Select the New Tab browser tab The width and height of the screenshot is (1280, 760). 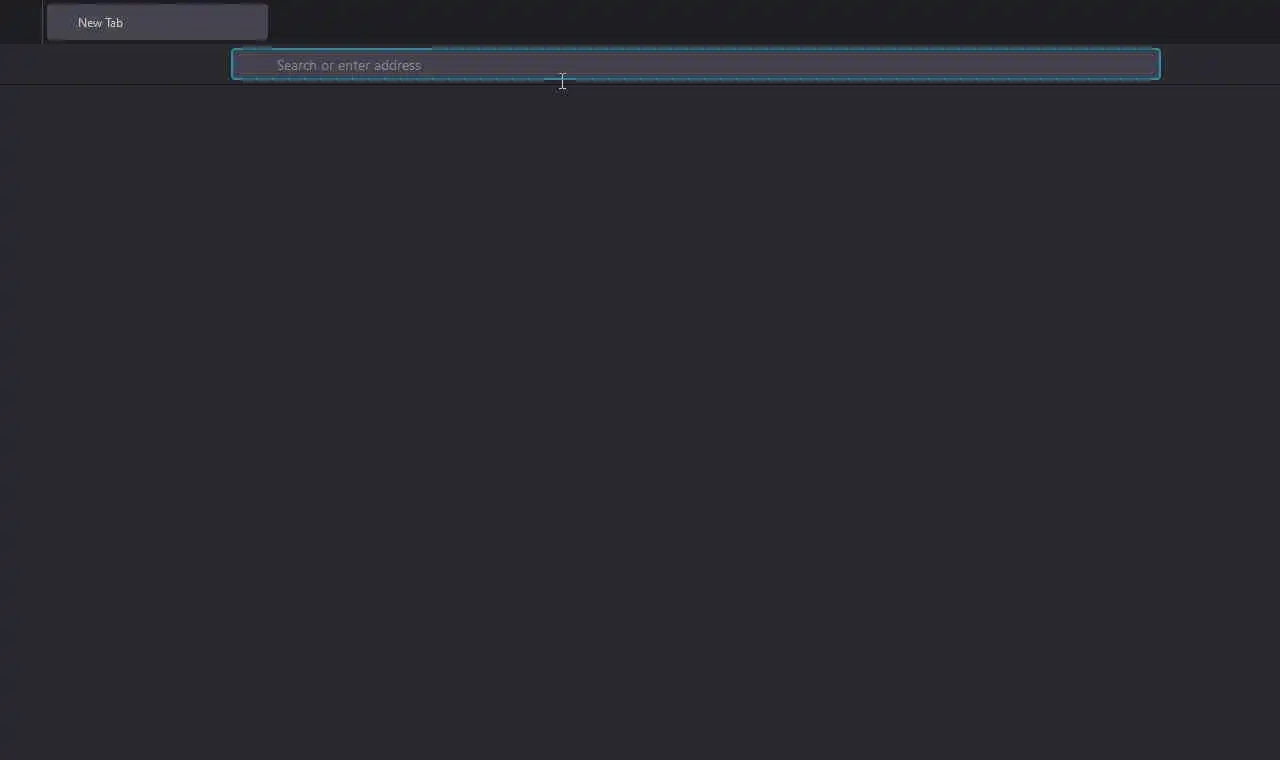[157, 22]
